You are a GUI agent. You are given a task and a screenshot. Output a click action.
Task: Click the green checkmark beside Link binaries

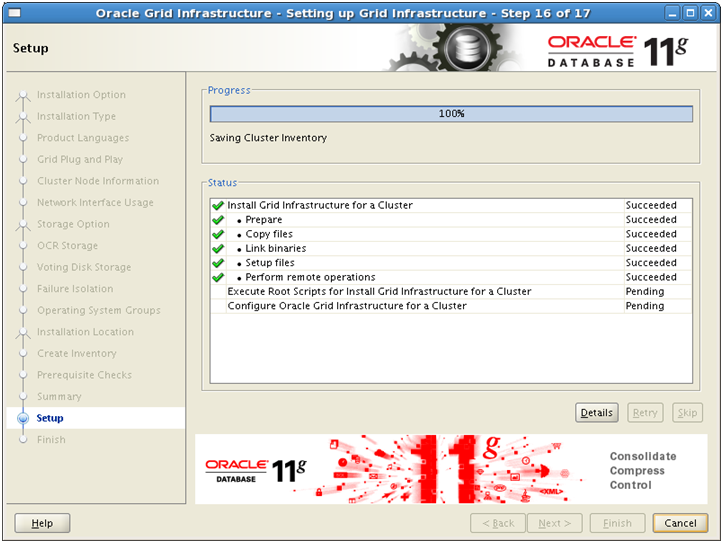pos(218,248)
